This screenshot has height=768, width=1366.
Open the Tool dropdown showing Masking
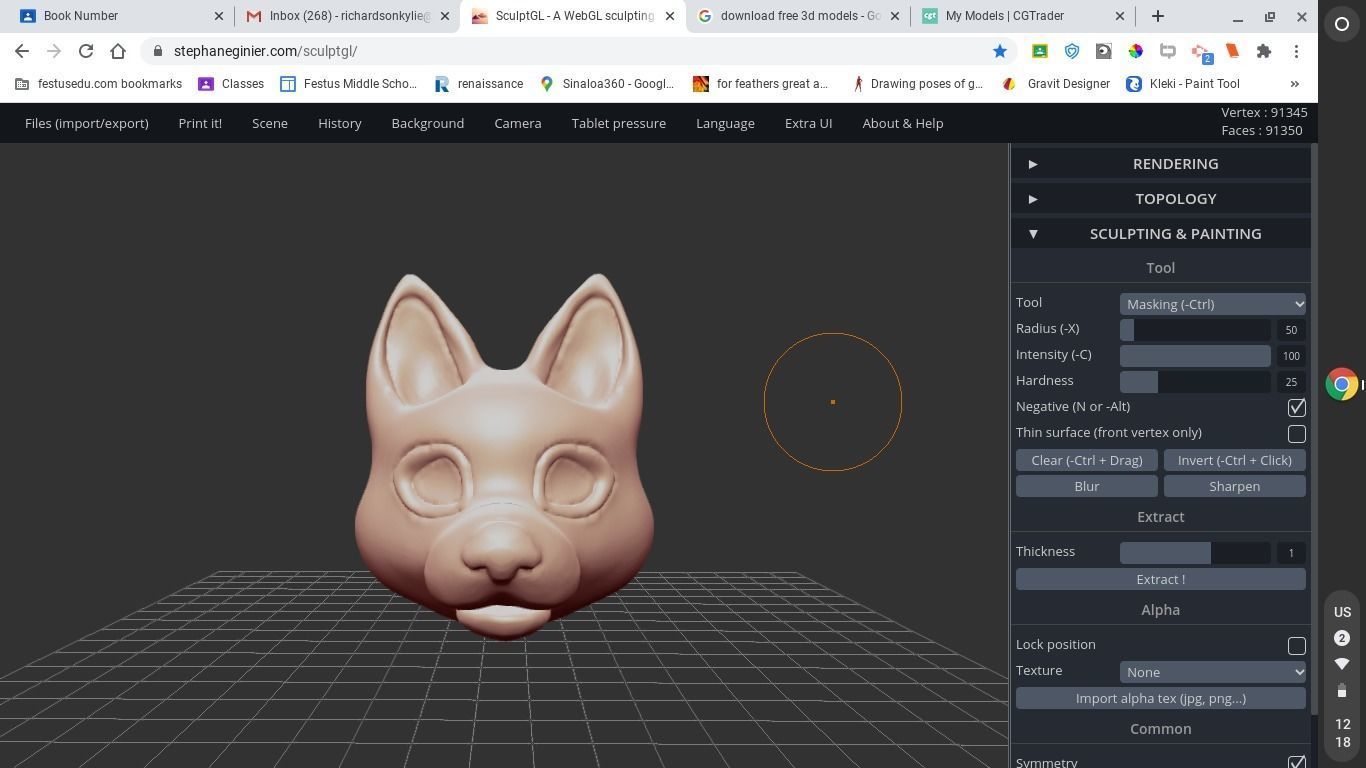click(1212, 304)
